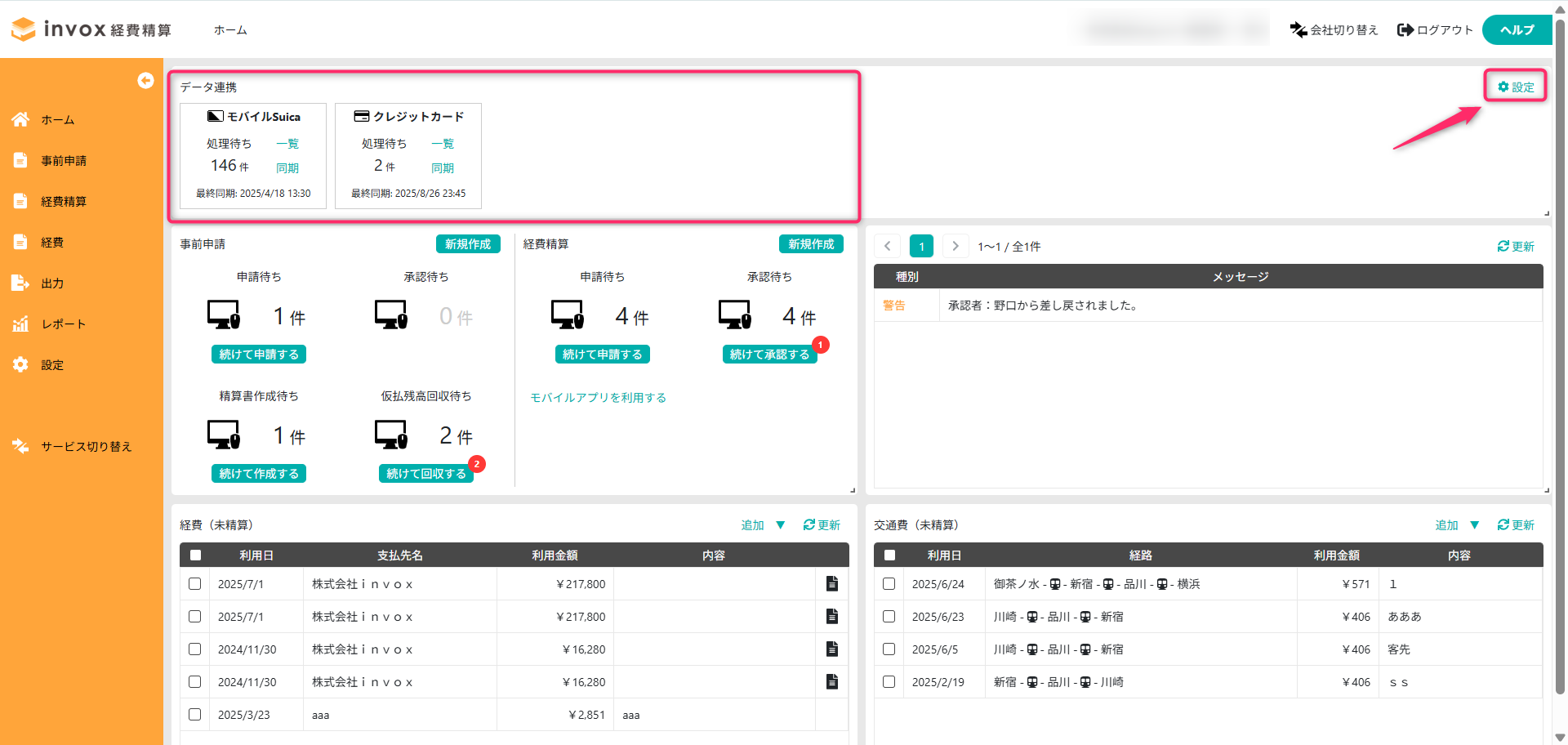The image size is (1568, 745).
Task: Click the ヘルプ help button
Action: coord(1517,30)
